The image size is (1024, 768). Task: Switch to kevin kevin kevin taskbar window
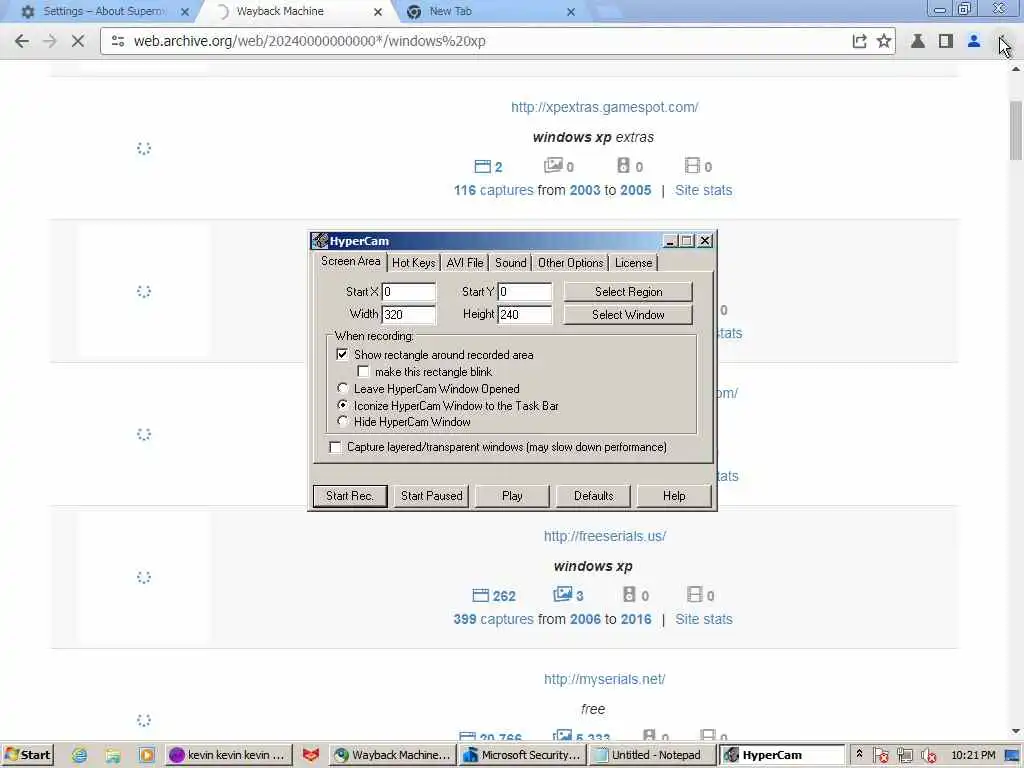coord(227,755)
